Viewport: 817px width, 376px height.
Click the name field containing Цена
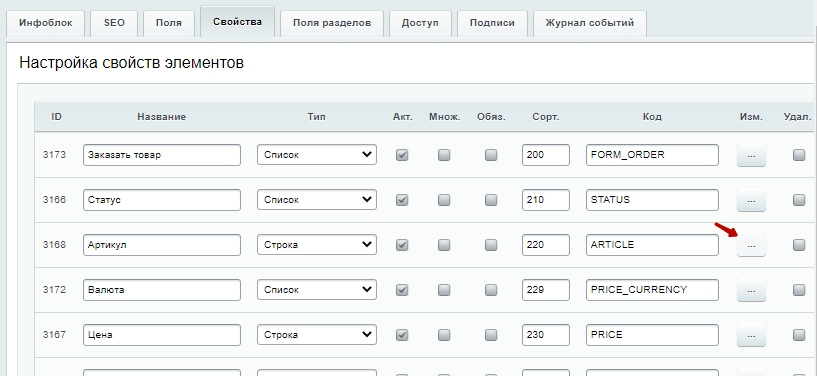click(162, 335)
